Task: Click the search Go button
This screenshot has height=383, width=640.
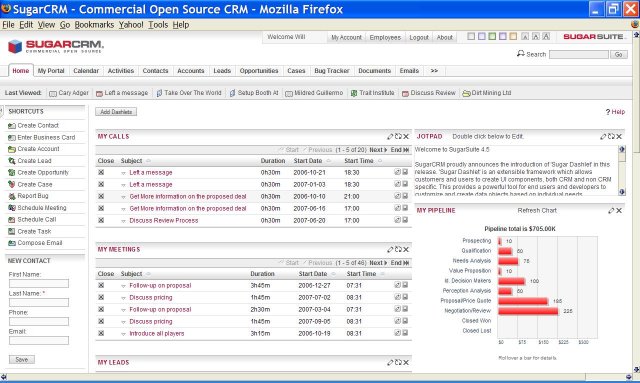Action: [x=619, y=54]
